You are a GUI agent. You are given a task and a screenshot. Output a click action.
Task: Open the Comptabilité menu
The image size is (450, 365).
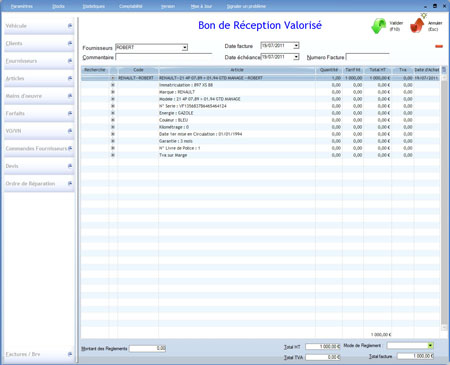131,6
